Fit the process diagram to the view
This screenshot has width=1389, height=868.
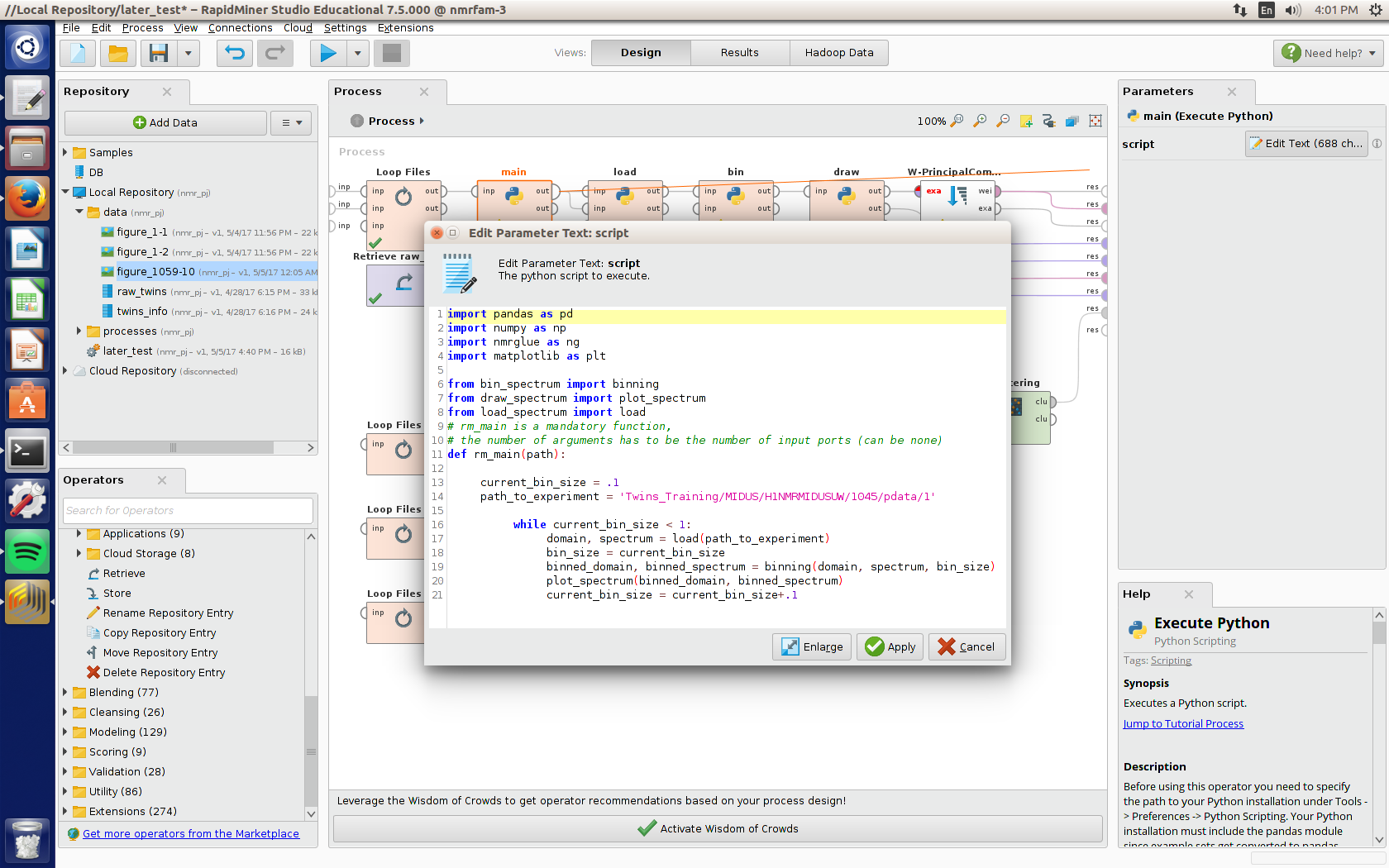[1095, 121]
